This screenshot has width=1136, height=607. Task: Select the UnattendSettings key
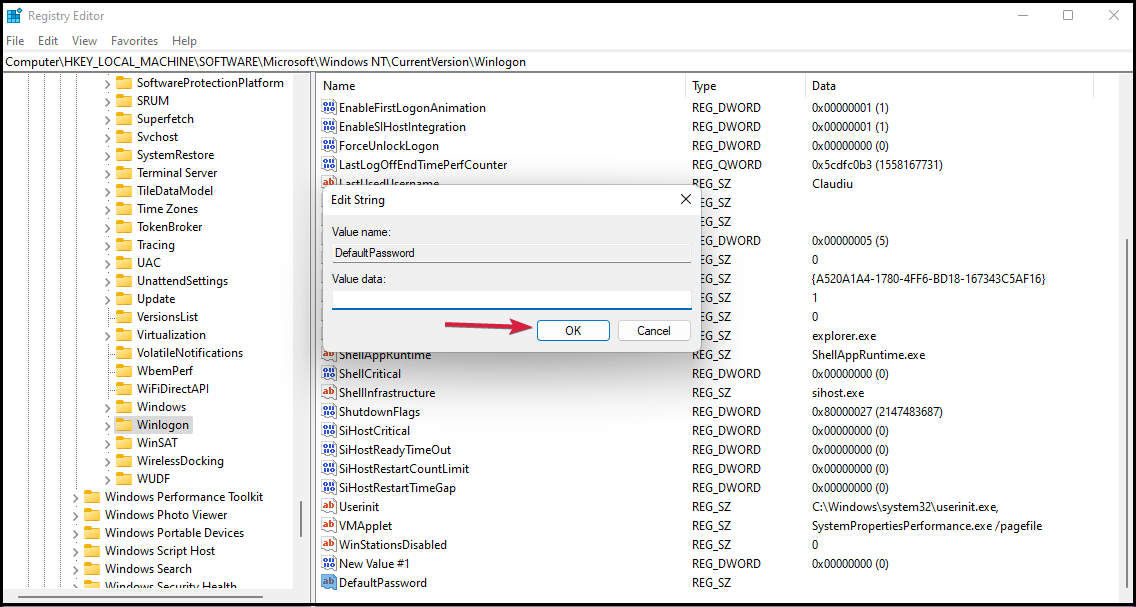[182, 281]
